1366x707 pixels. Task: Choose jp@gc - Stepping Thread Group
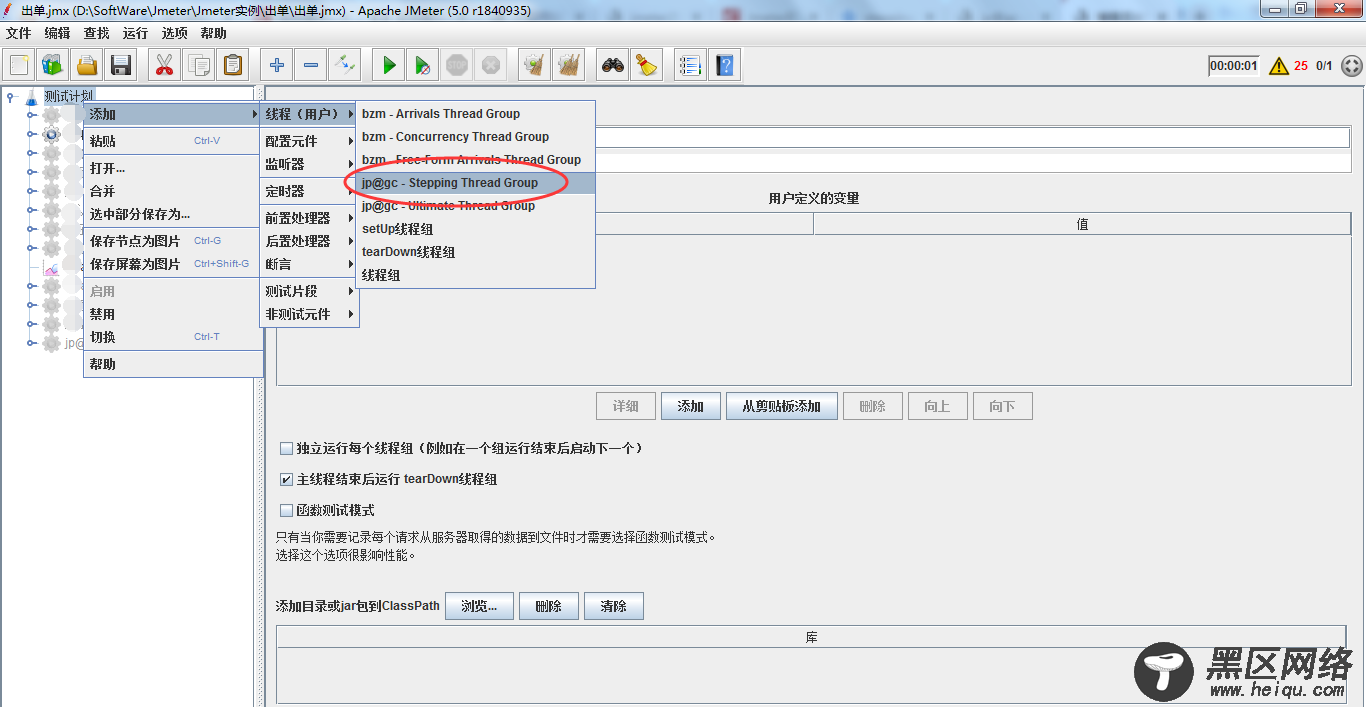pos(476,183)
